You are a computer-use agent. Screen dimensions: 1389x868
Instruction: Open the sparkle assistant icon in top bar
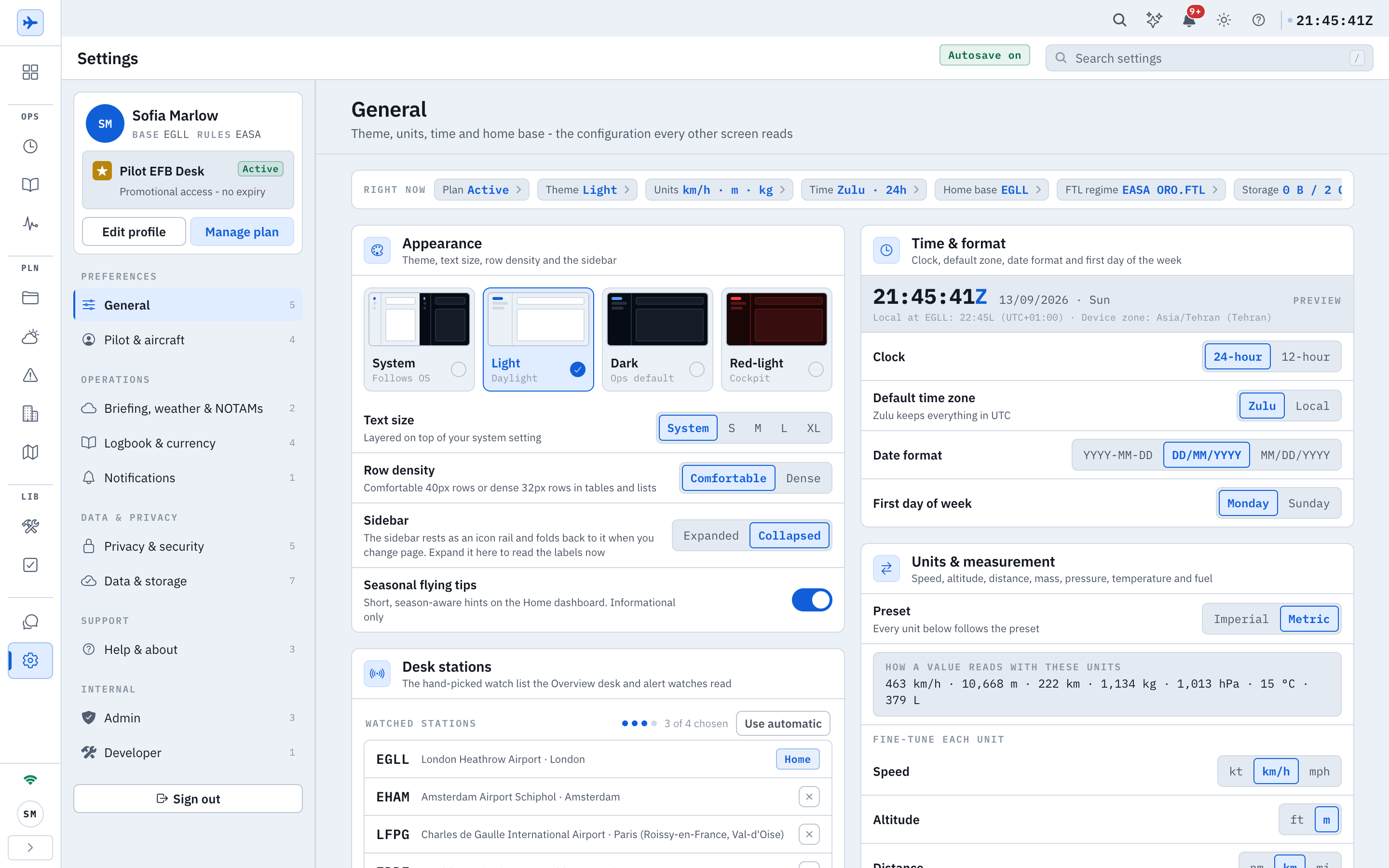point(1154,21)
